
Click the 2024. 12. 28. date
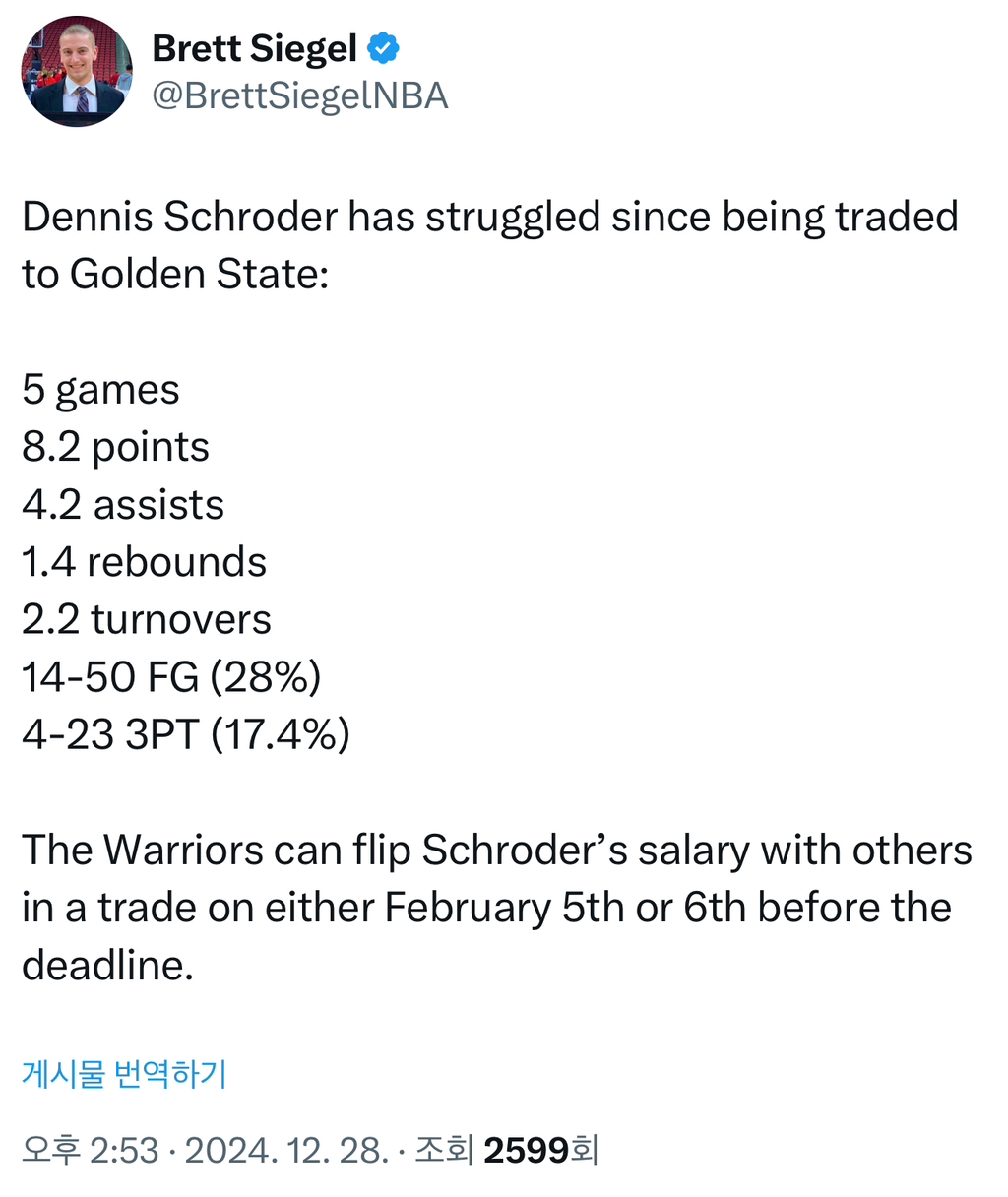(x=286, y=1149)
